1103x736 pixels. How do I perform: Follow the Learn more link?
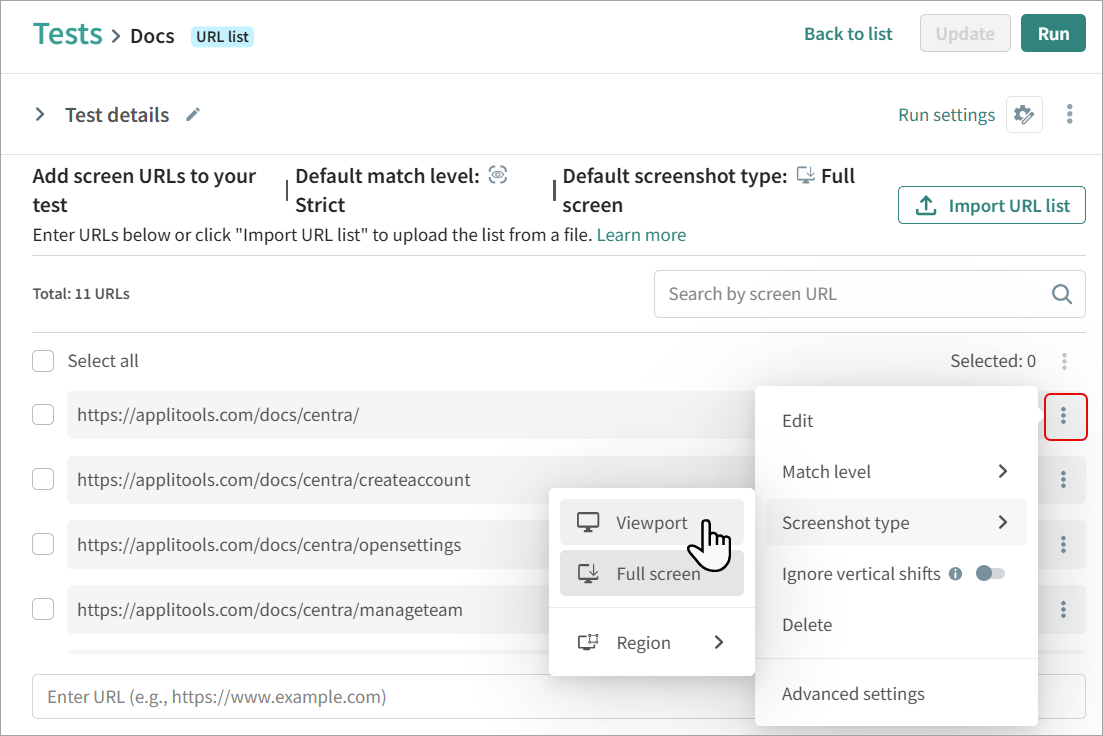click(641, 235)
